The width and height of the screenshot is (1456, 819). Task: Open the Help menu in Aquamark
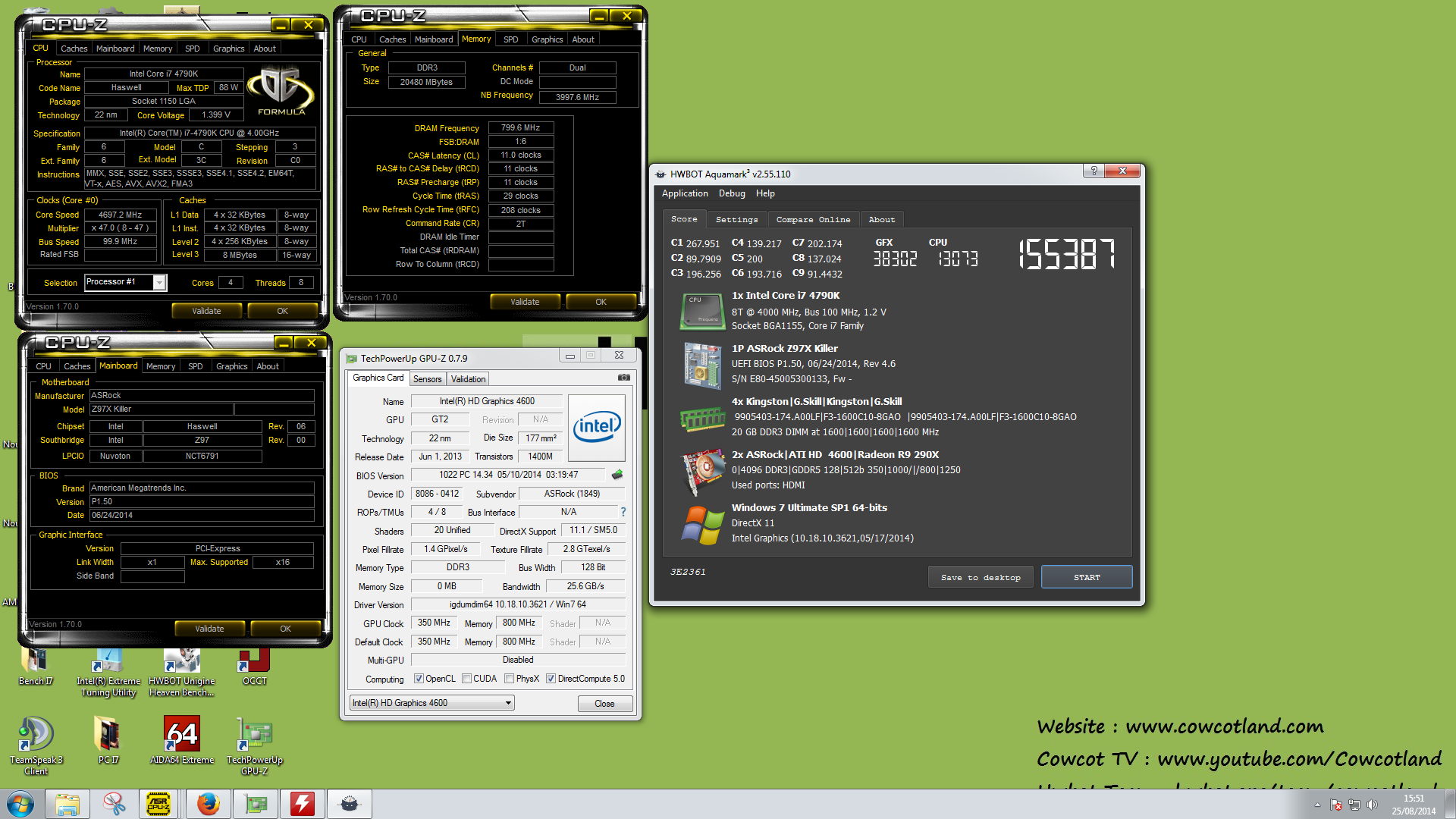click(765, 193)
